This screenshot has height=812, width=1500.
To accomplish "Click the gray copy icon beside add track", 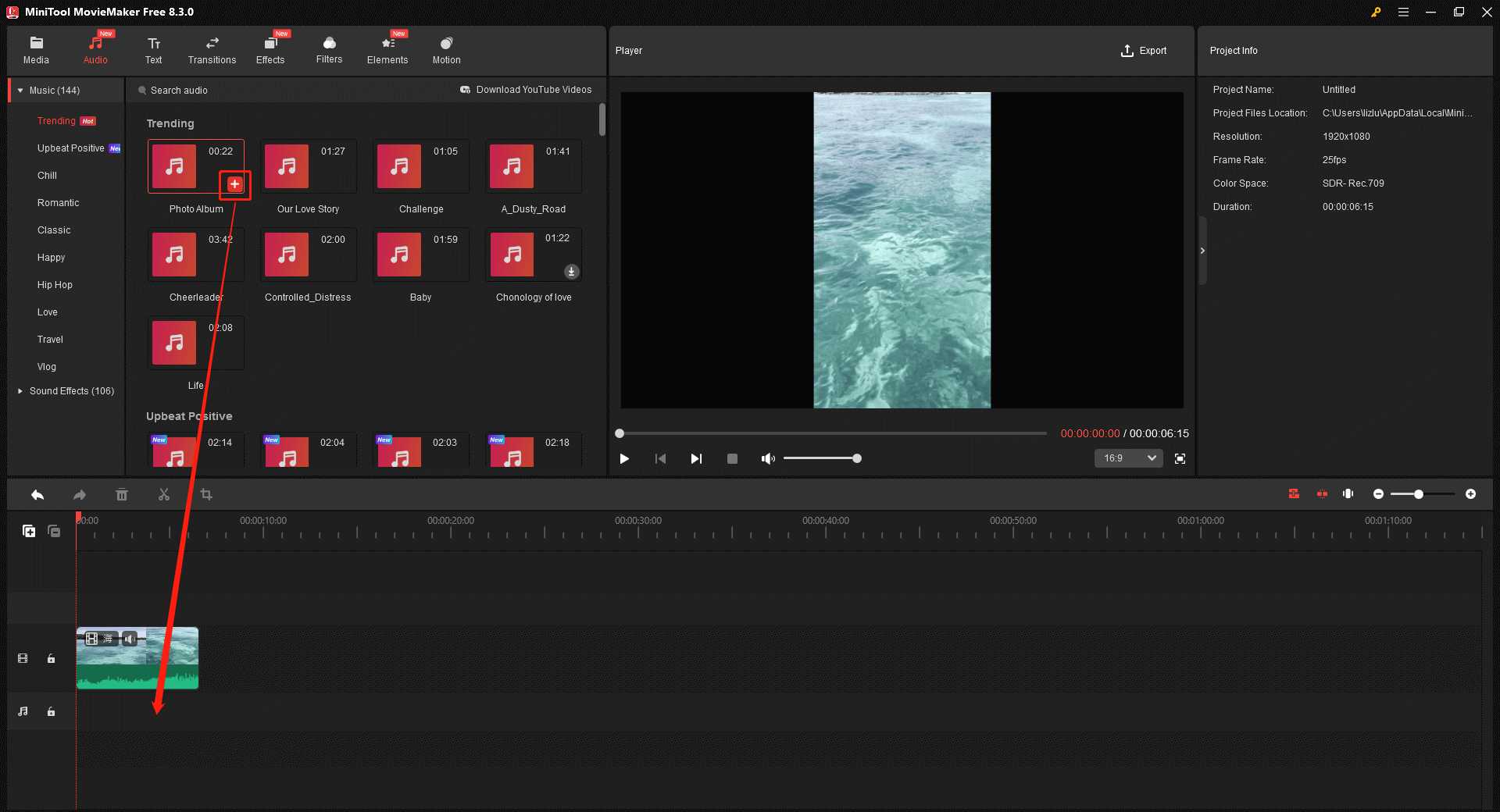I will point(54,532).
